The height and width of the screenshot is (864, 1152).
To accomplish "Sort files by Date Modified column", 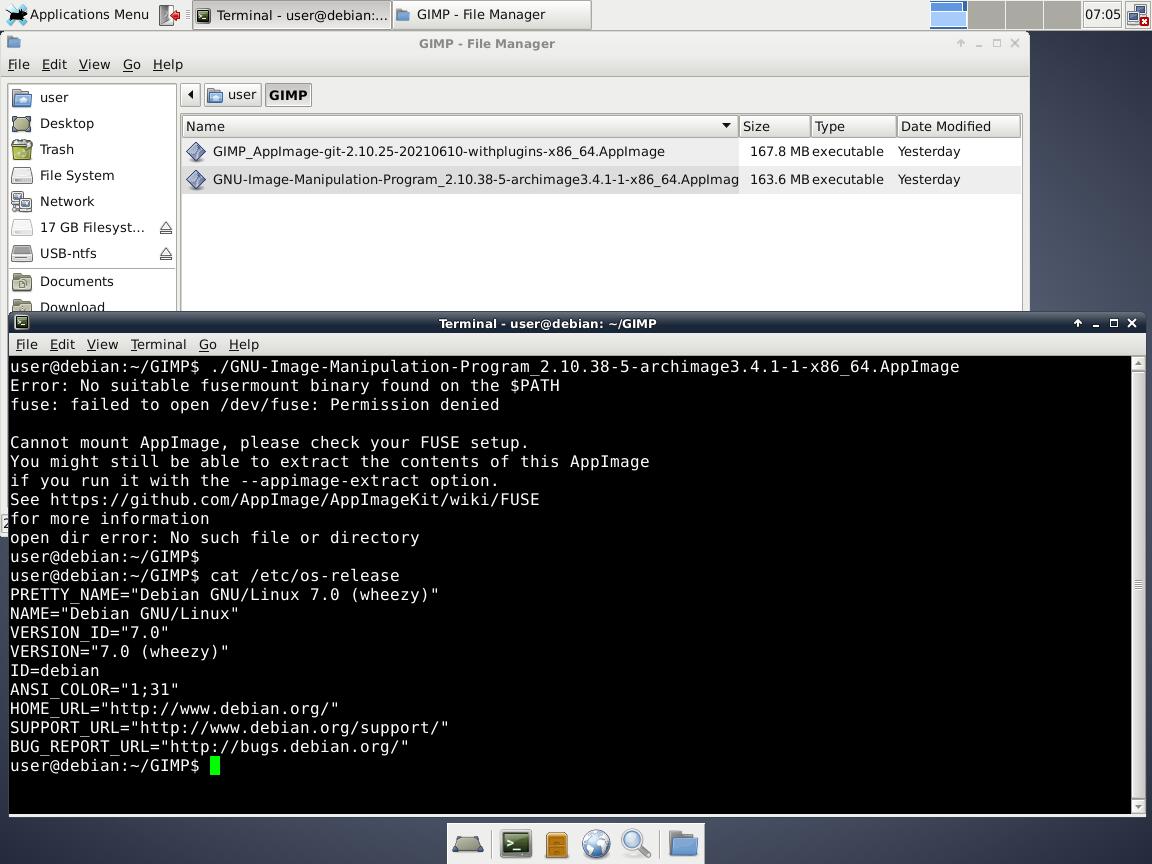I will pyautogui.click(x=958, y=126).
